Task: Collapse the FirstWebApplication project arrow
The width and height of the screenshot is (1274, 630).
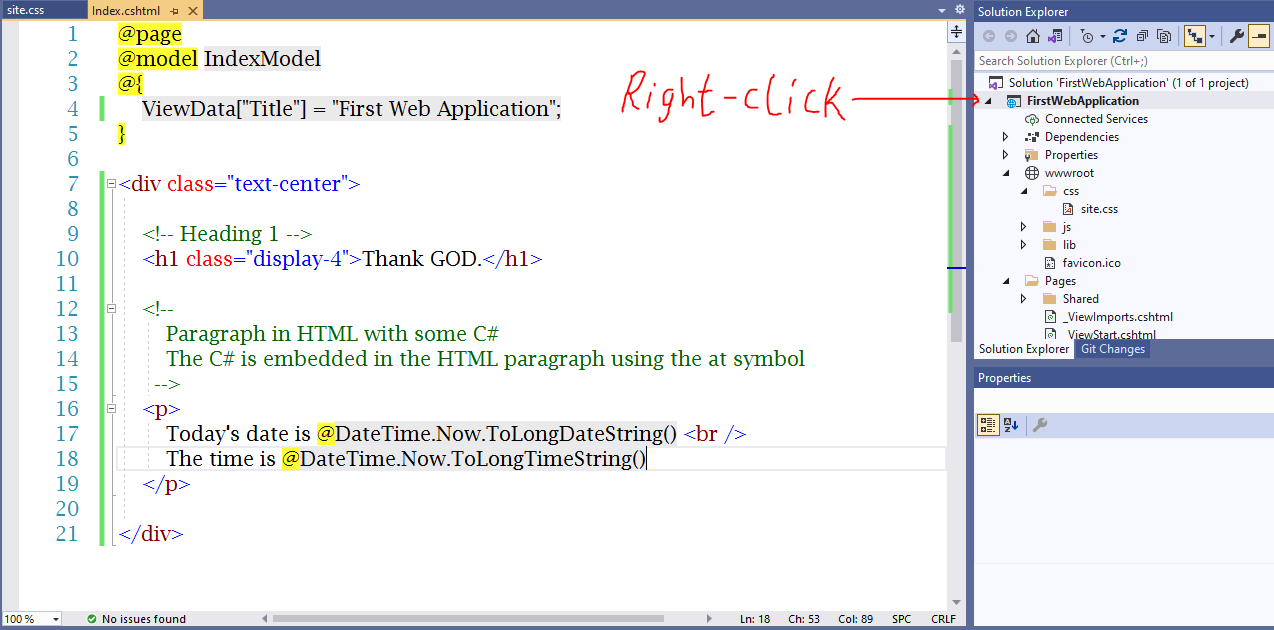Action: tap(989, 101)
